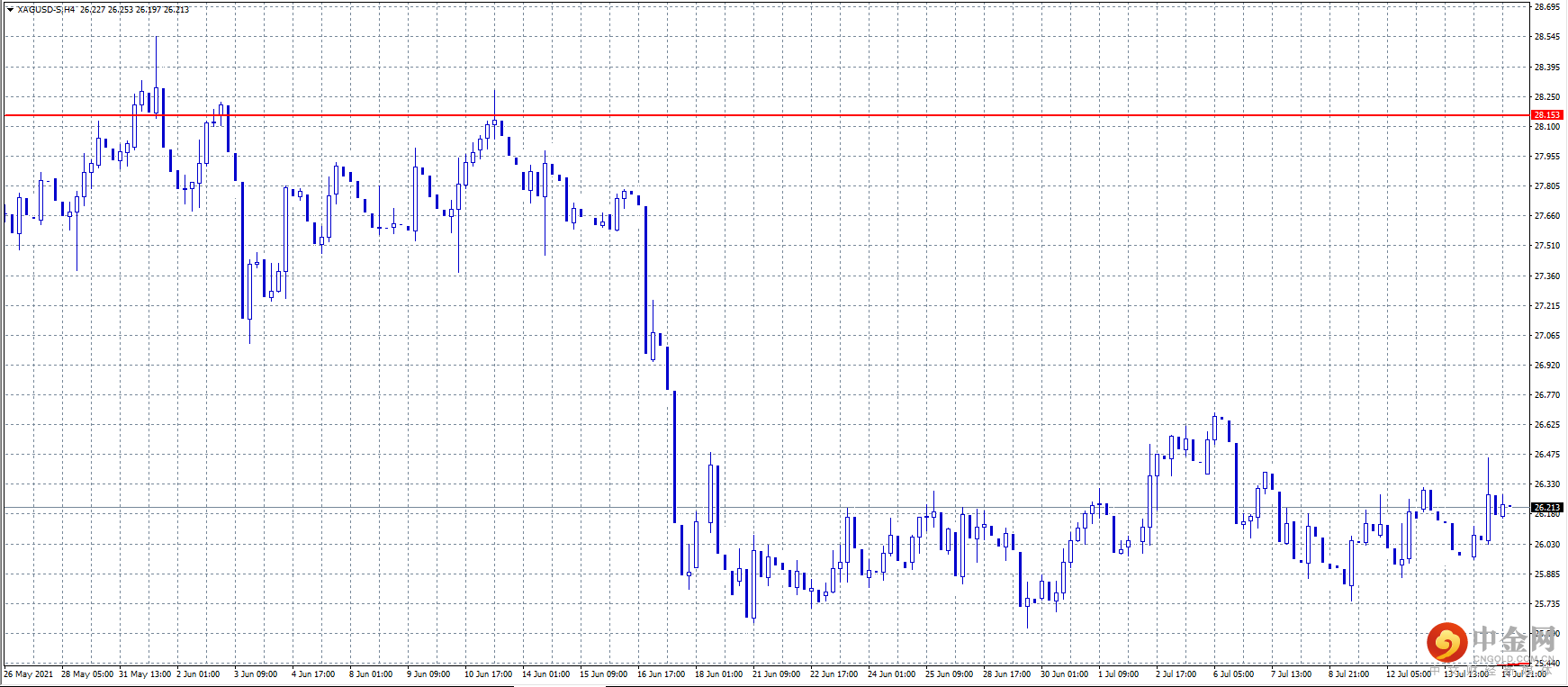This screenshot has height=687, width=1568.
Task: Click the "2 Jun 01:00" time label
Action: click(x=198, y=674)
